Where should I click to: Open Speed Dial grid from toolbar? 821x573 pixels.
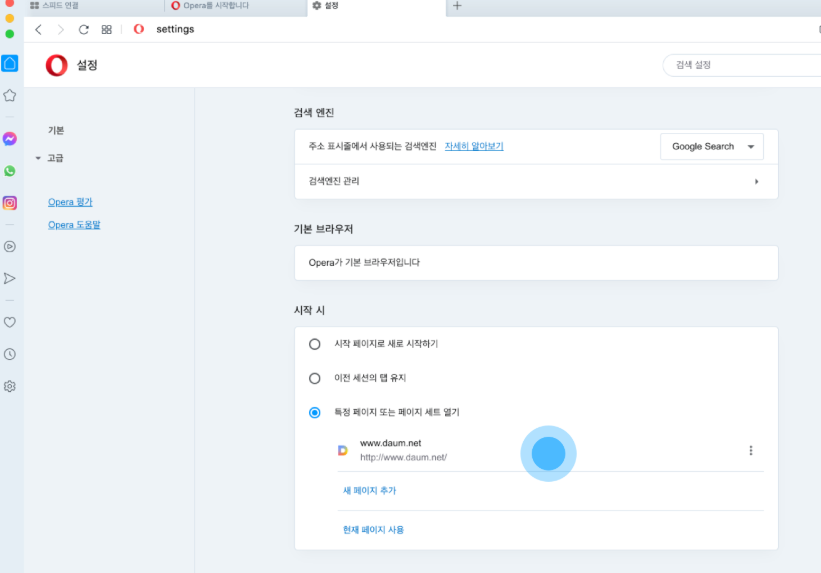107,29
